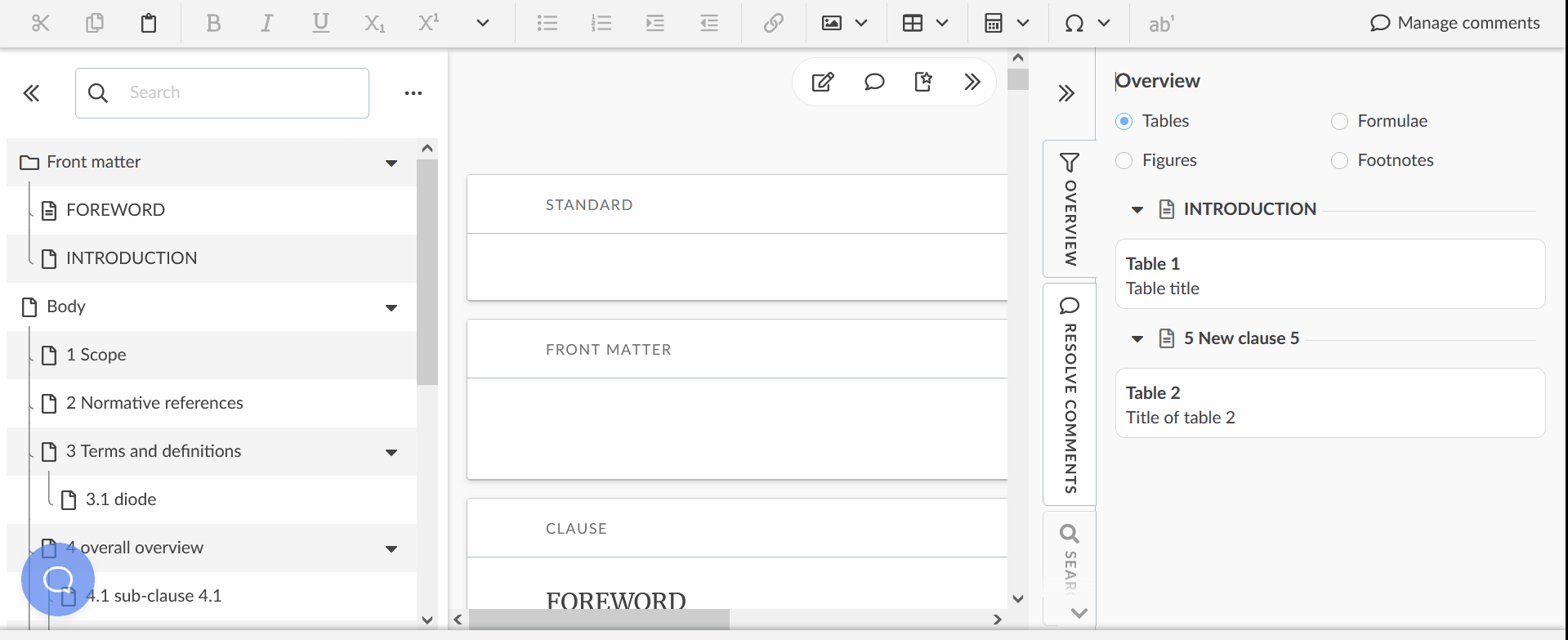Image resolution: width=1568 pixels, height=640 pixels.
Task: Select 3.1 diode entry
Action: 121,499
